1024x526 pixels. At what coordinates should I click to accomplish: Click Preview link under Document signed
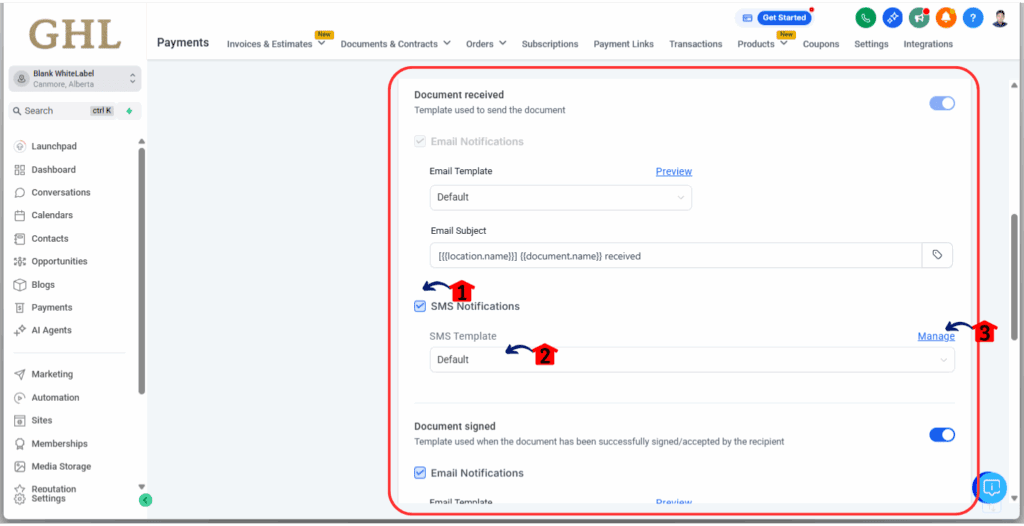[x=673, y=502]
